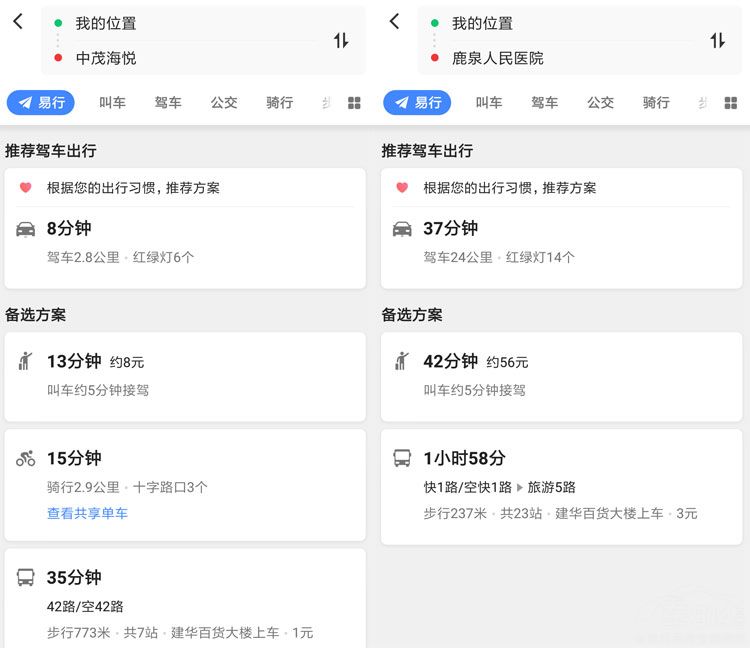
Task: Select the 易行 tab for 鹿泉人民医院
Action: (417, 103)
